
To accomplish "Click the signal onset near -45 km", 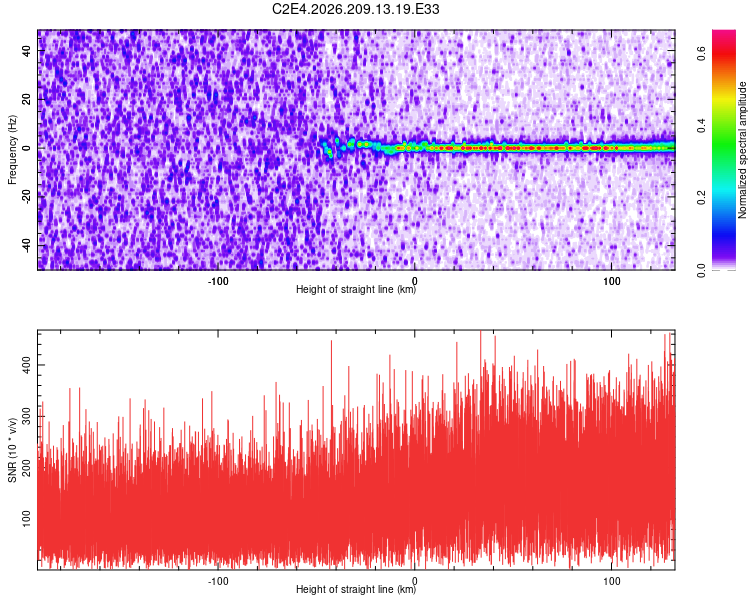I will click(328, 148).
